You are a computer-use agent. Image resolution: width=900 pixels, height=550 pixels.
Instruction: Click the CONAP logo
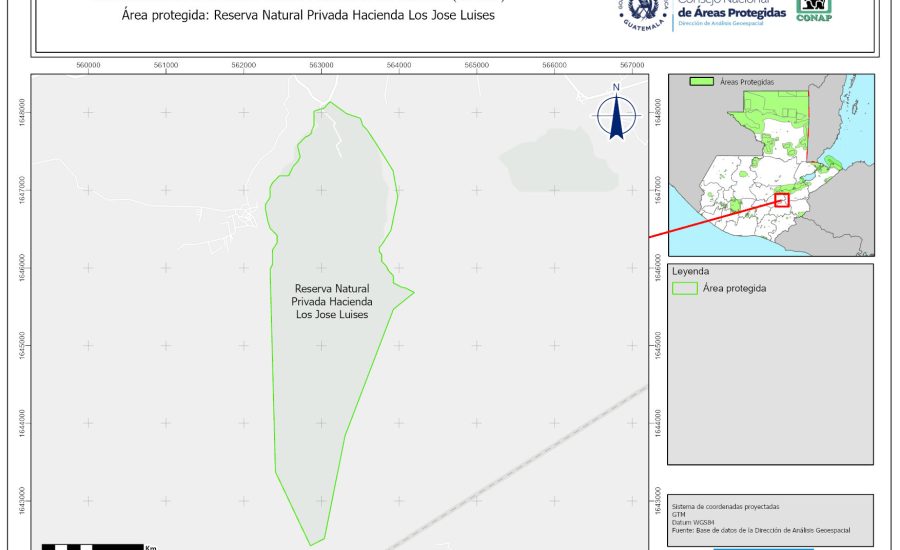click(814, 9)
